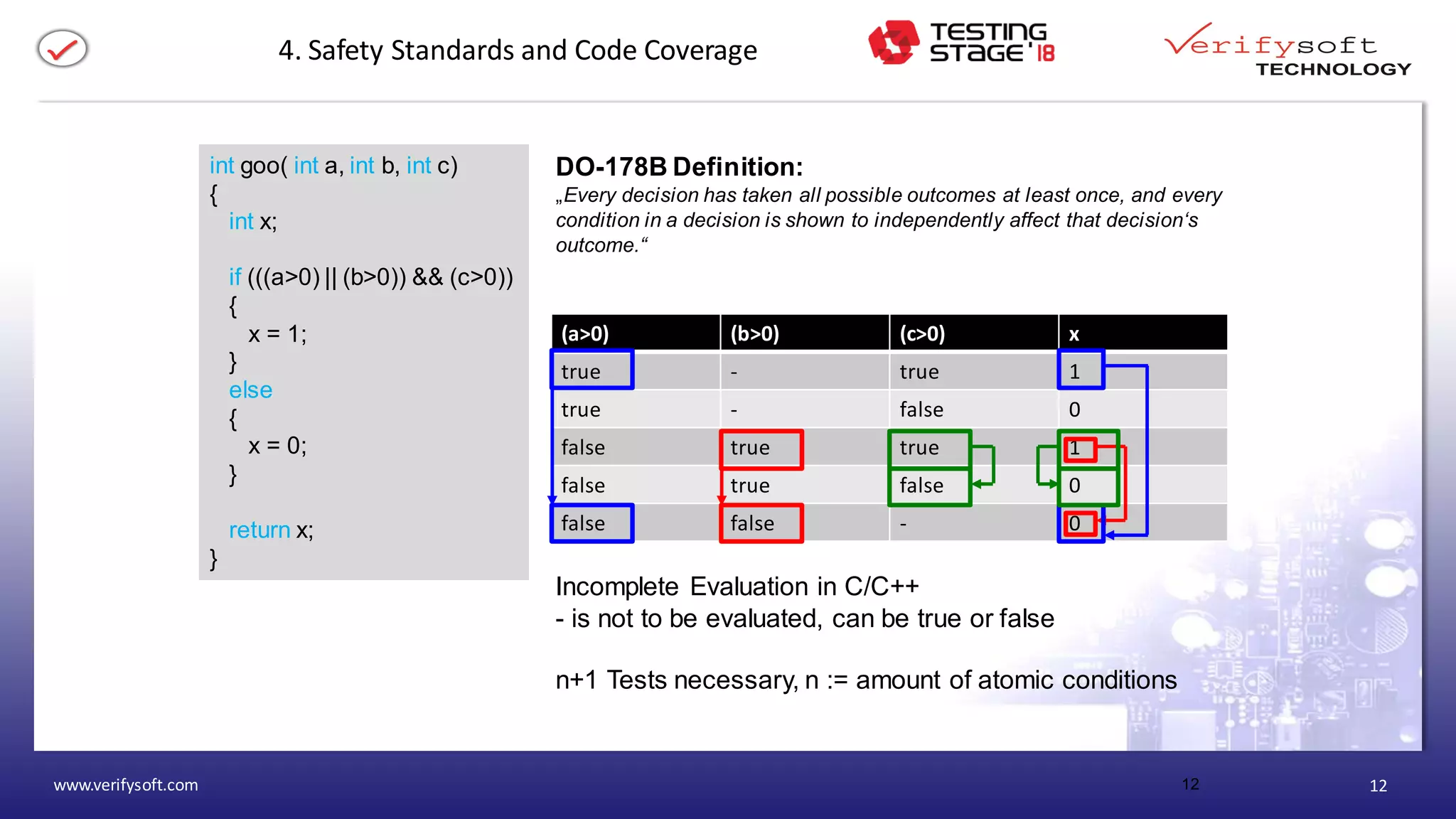Click the red-boxed true cell under (b>0)
The height and width of the screenshot is (819, 1456).
coord(761,449)
